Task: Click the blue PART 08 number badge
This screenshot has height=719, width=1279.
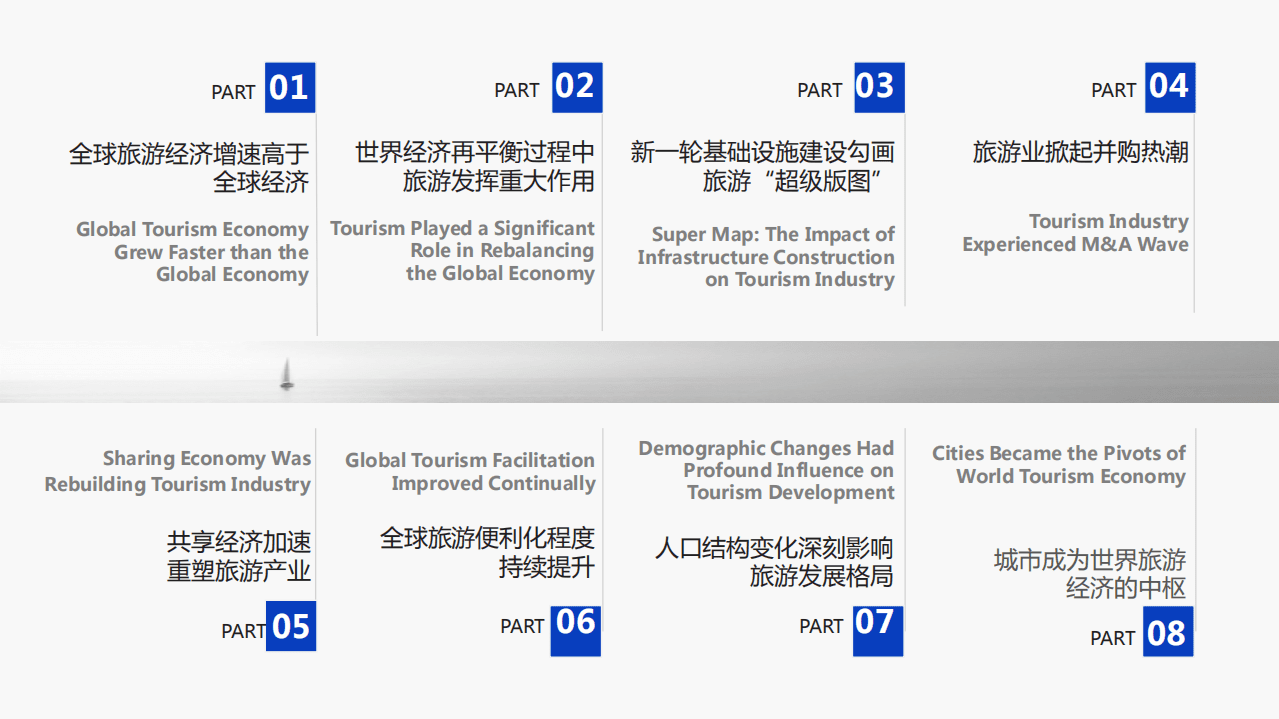Action: click(1169, 632)
